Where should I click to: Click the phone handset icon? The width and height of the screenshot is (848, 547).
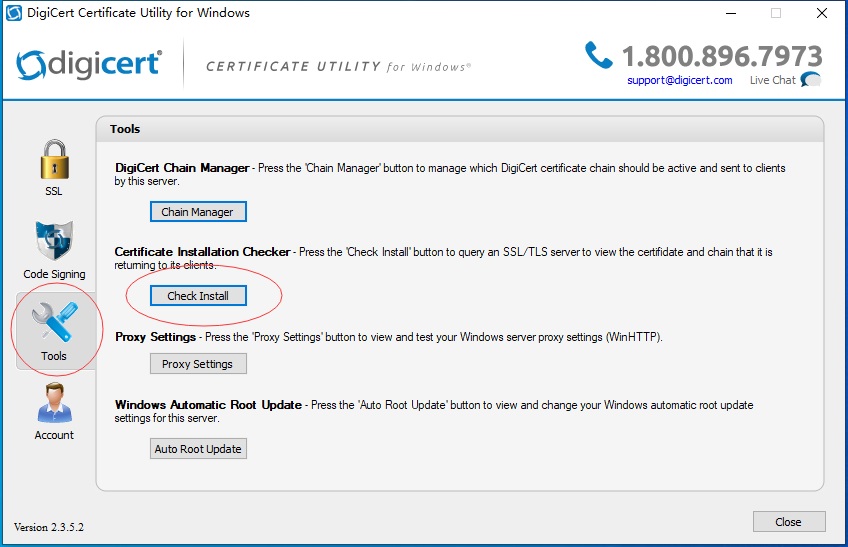pos(599,55)
